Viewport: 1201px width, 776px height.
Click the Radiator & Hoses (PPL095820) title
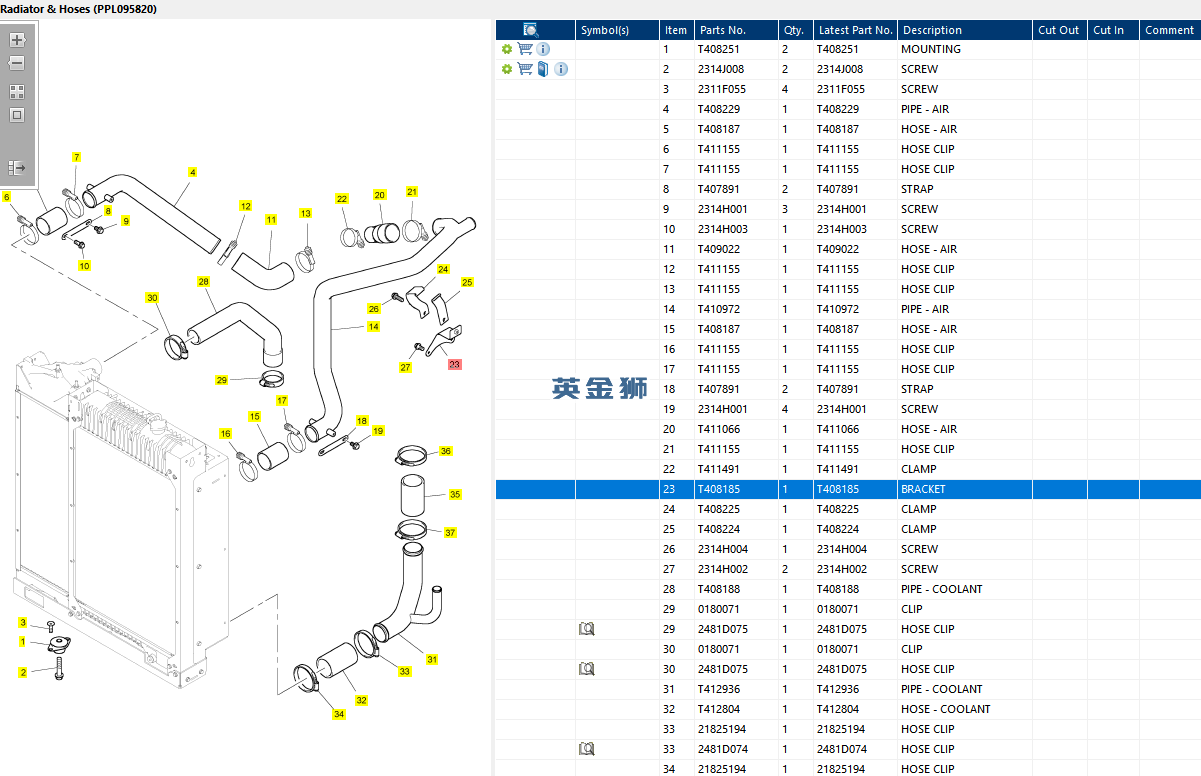tap(78, 9)
